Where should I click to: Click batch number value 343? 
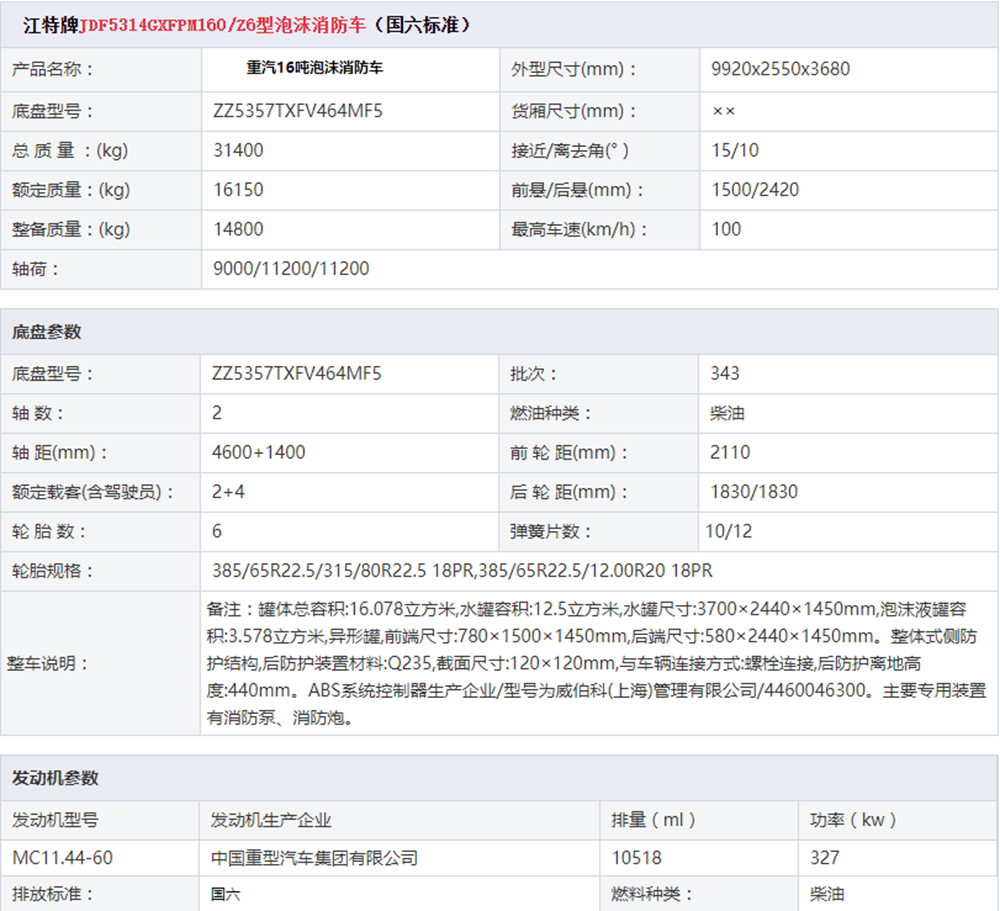(724, 373)
